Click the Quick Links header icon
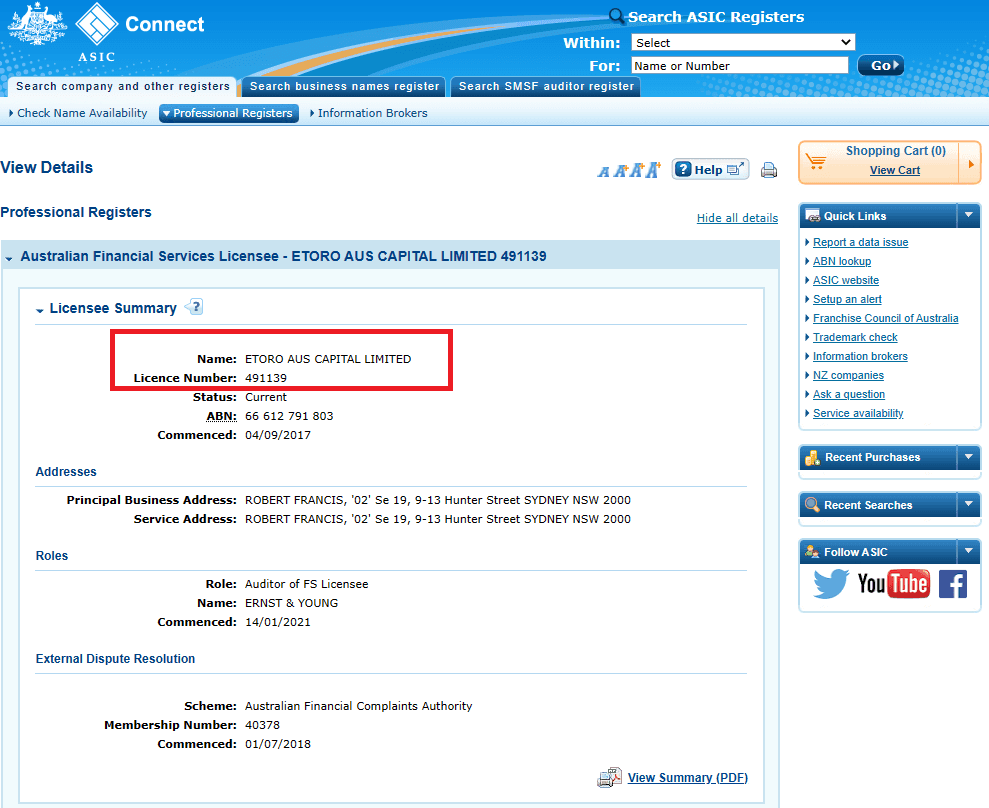The width and height of the screenshot is (989, 808). (x=813, y=216)
